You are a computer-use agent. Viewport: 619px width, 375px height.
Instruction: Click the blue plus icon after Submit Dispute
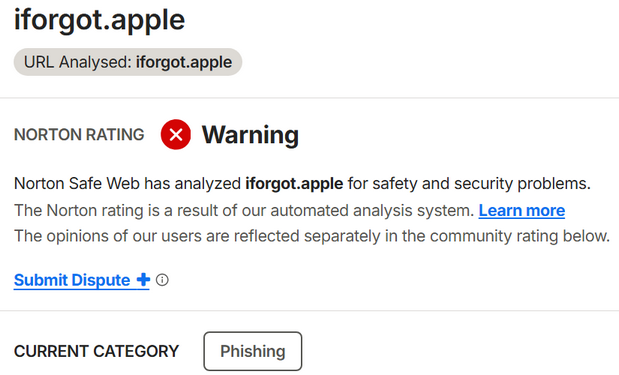pos(143,279)
